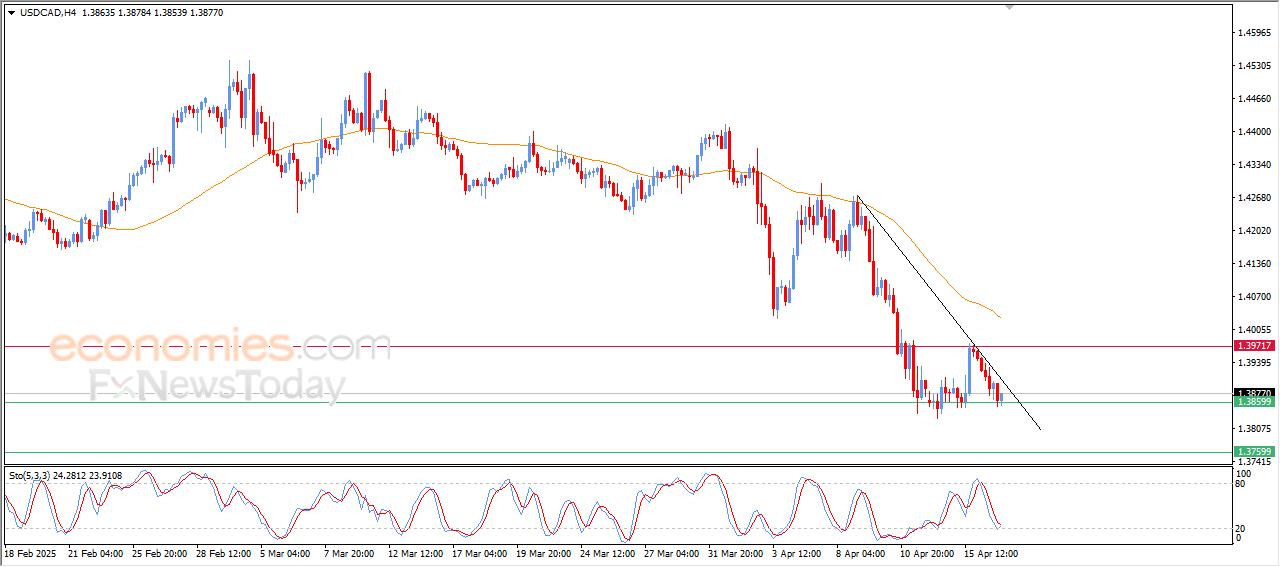Click the 8 Apr 04:00 time label
The image size is (1280, 567).
[x=862, y=553]
